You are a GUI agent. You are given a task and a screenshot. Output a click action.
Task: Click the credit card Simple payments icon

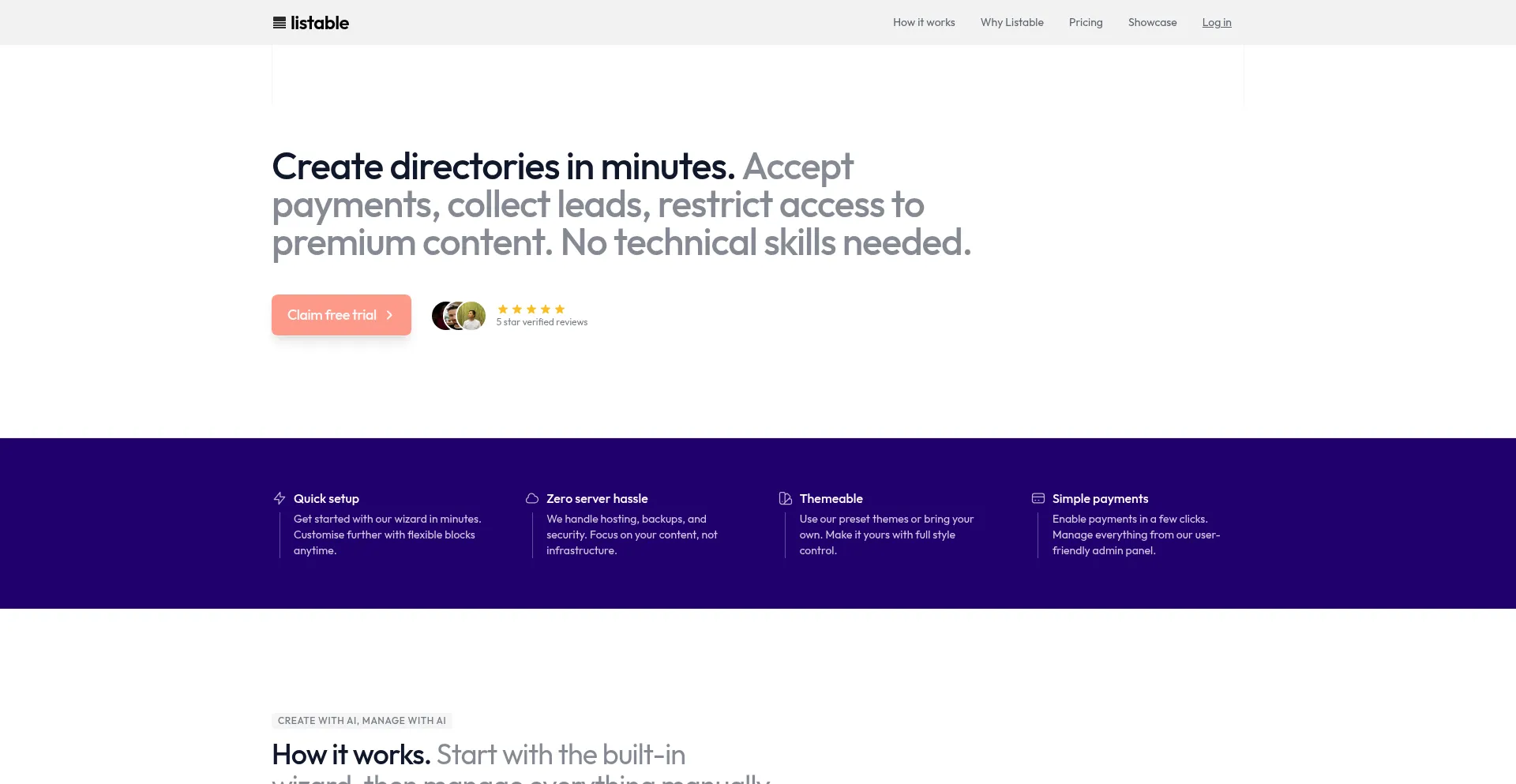click(x=1038, y=498)
